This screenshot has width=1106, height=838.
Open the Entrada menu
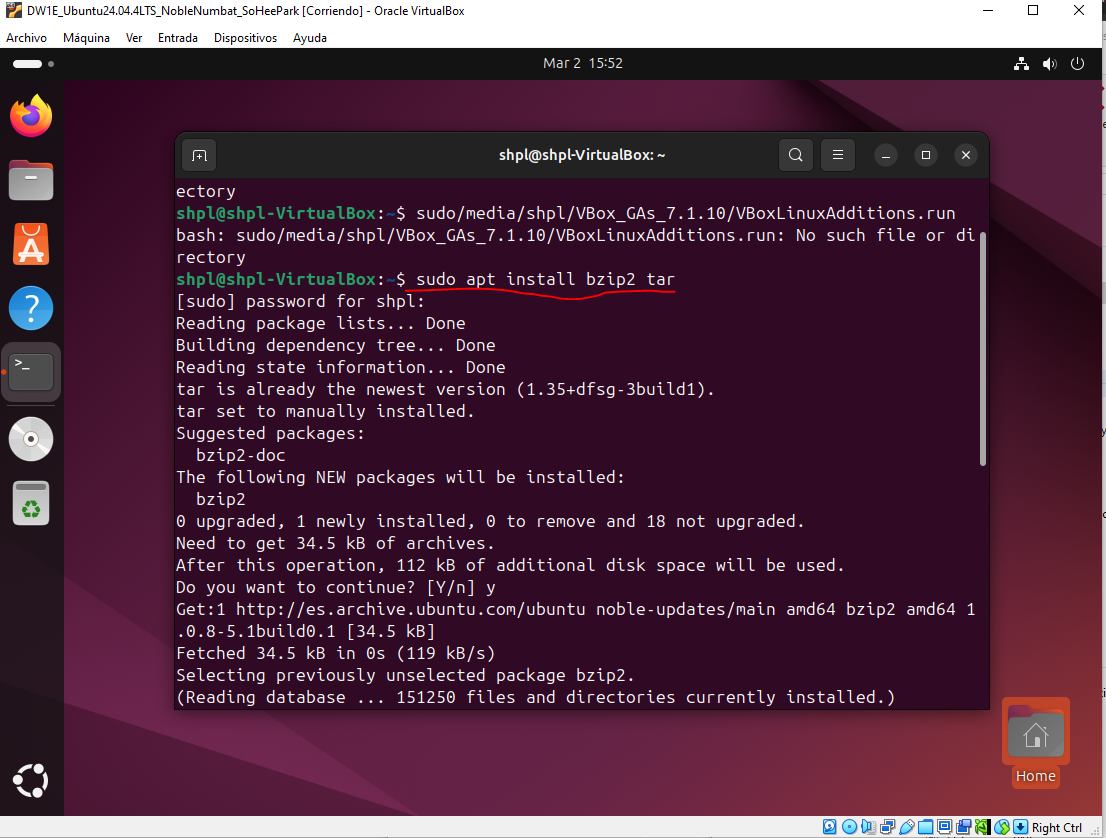178,38
